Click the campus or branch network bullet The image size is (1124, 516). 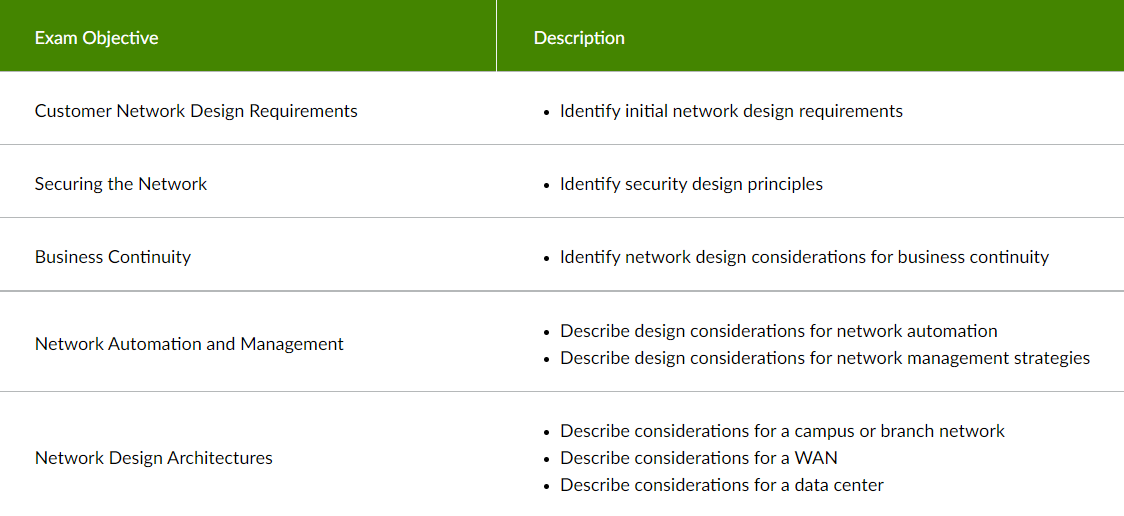pos(782,431)
